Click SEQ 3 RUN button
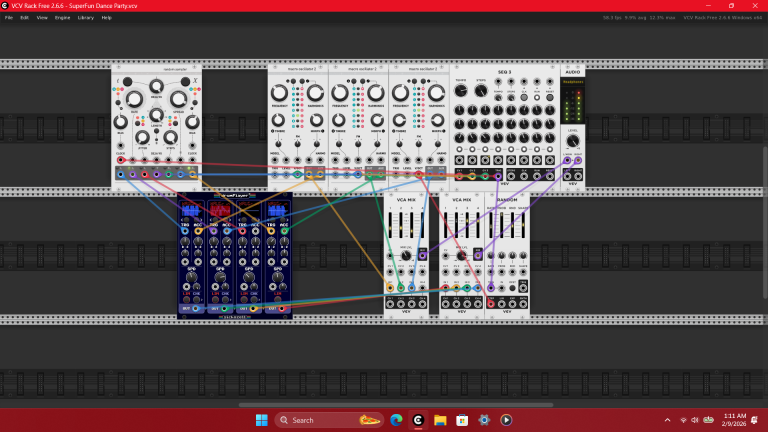Viewport: 768px width, 432px height. coord(537,97)
